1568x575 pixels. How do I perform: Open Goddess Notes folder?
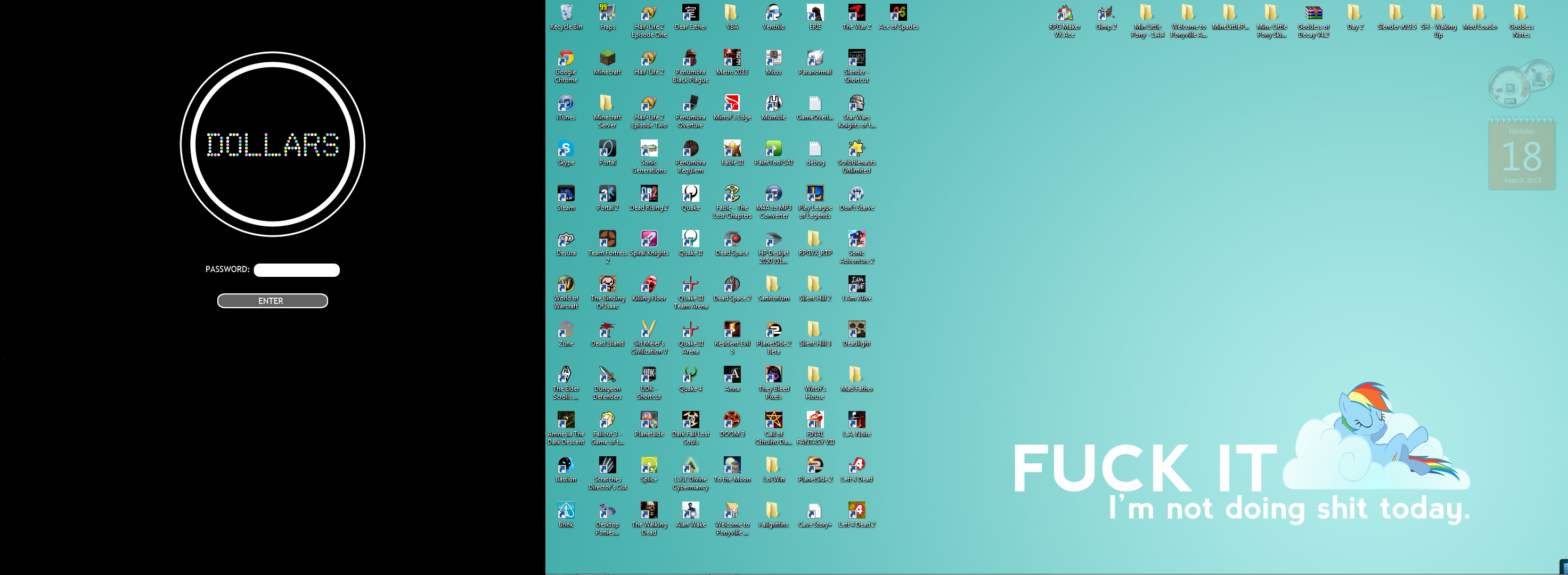(1521, 20)
